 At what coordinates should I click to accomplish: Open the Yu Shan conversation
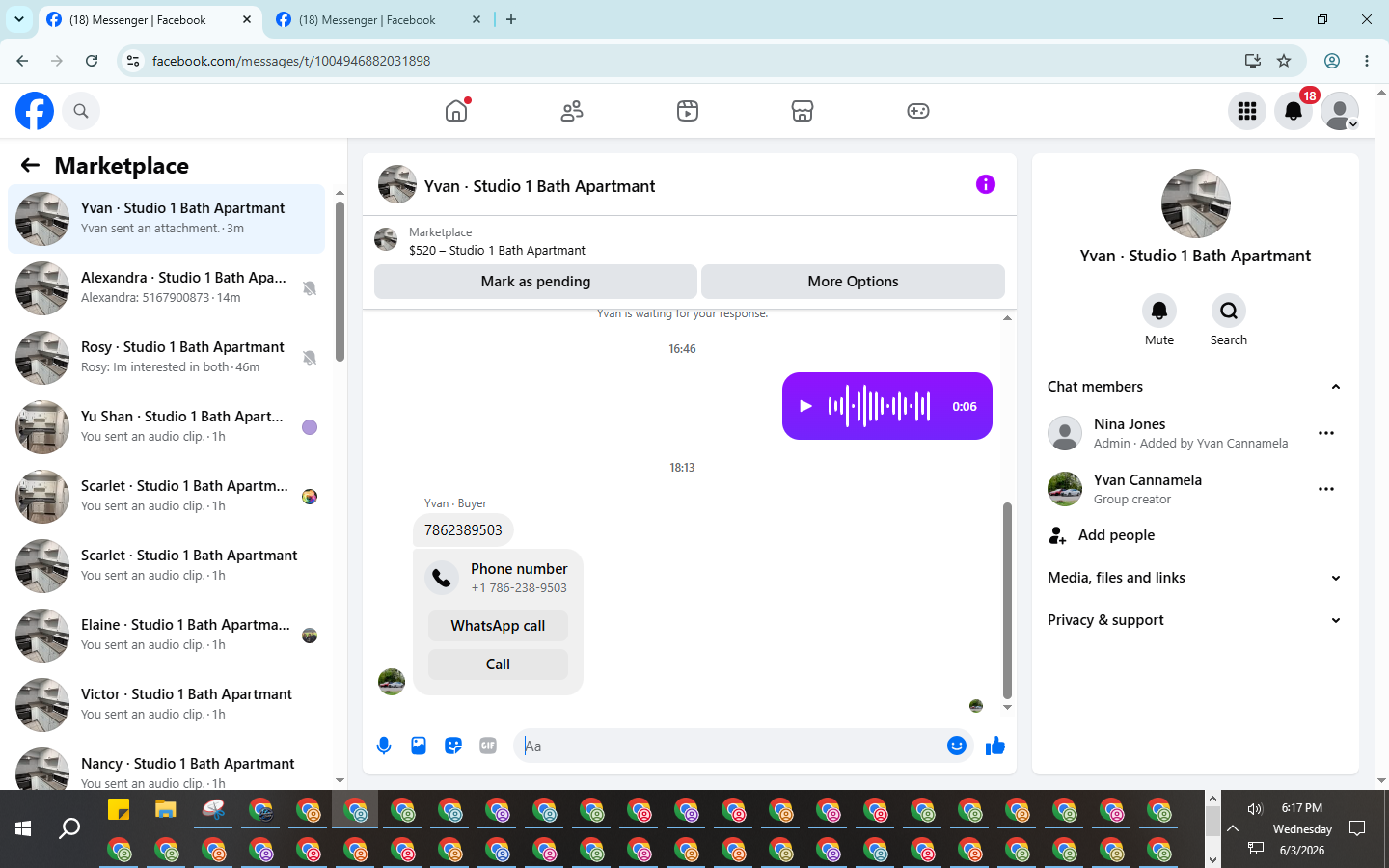[166, 427]
